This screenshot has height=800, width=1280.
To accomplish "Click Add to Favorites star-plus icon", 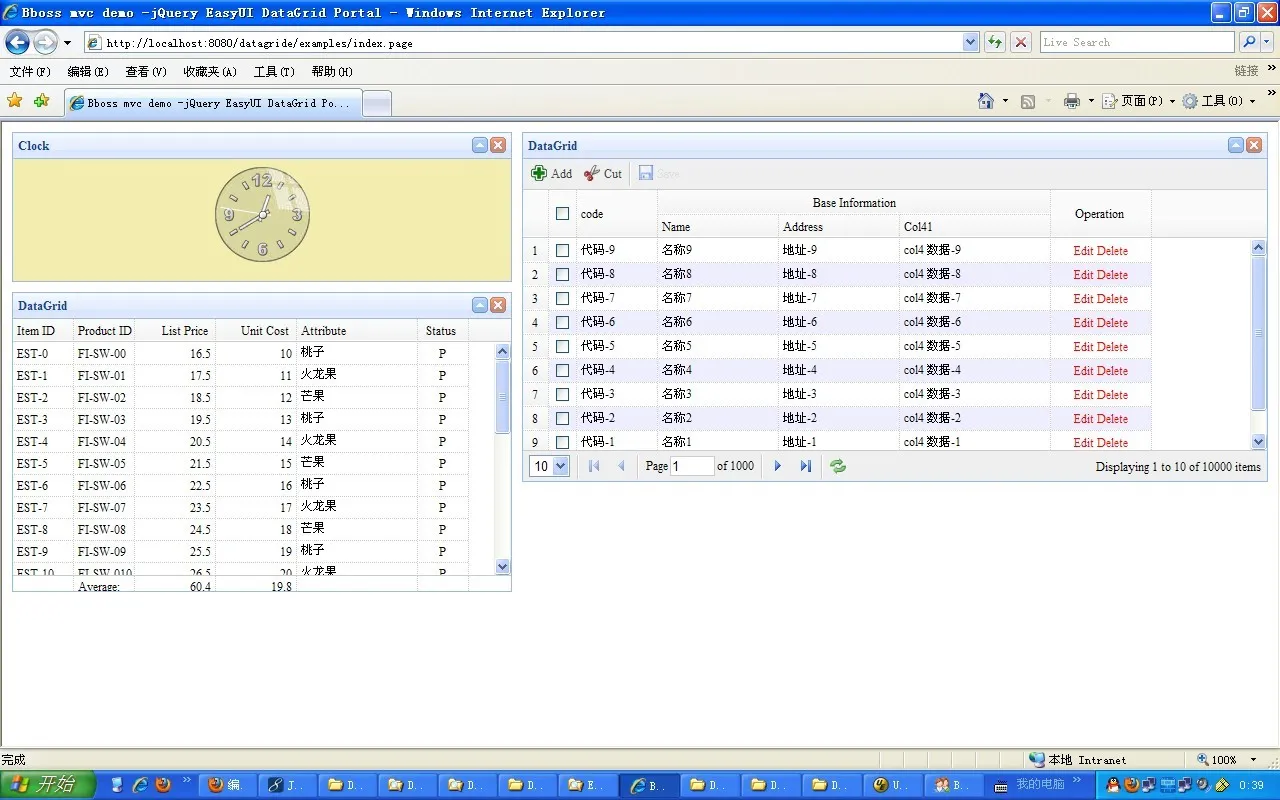I will click(41, 101).
